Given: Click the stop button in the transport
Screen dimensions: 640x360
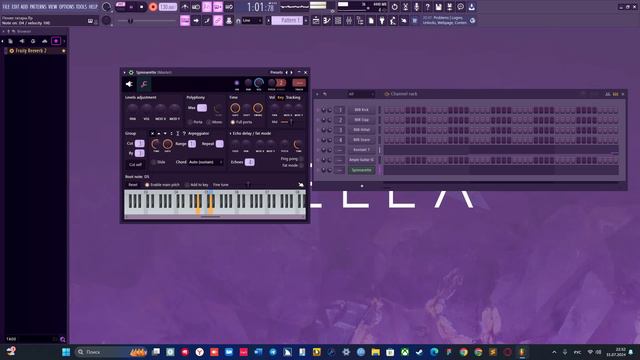Looking at the screenshot, I should coord(142,7).
